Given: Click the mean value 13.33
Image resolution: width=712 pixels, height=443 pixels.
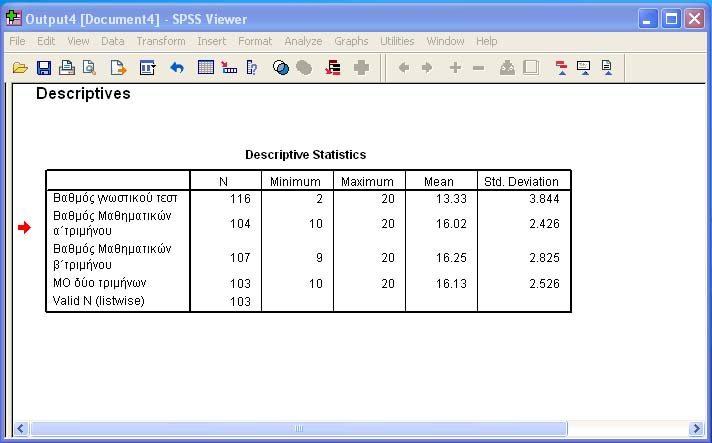Looking at the screenshot, I should click(451, 198).
